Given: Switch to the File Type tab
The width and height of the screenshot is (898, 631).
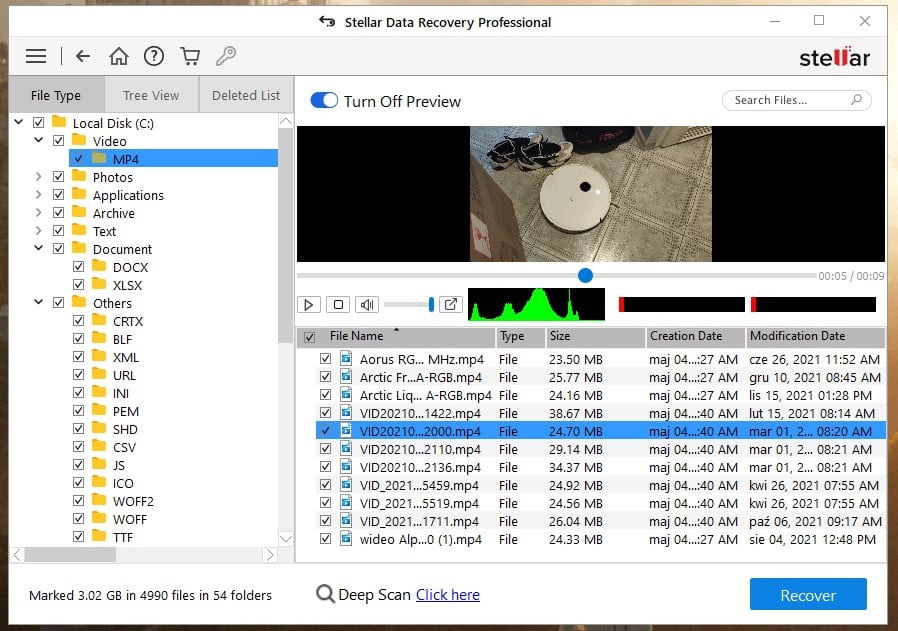Looking at the screenshot, I should 56,95.
